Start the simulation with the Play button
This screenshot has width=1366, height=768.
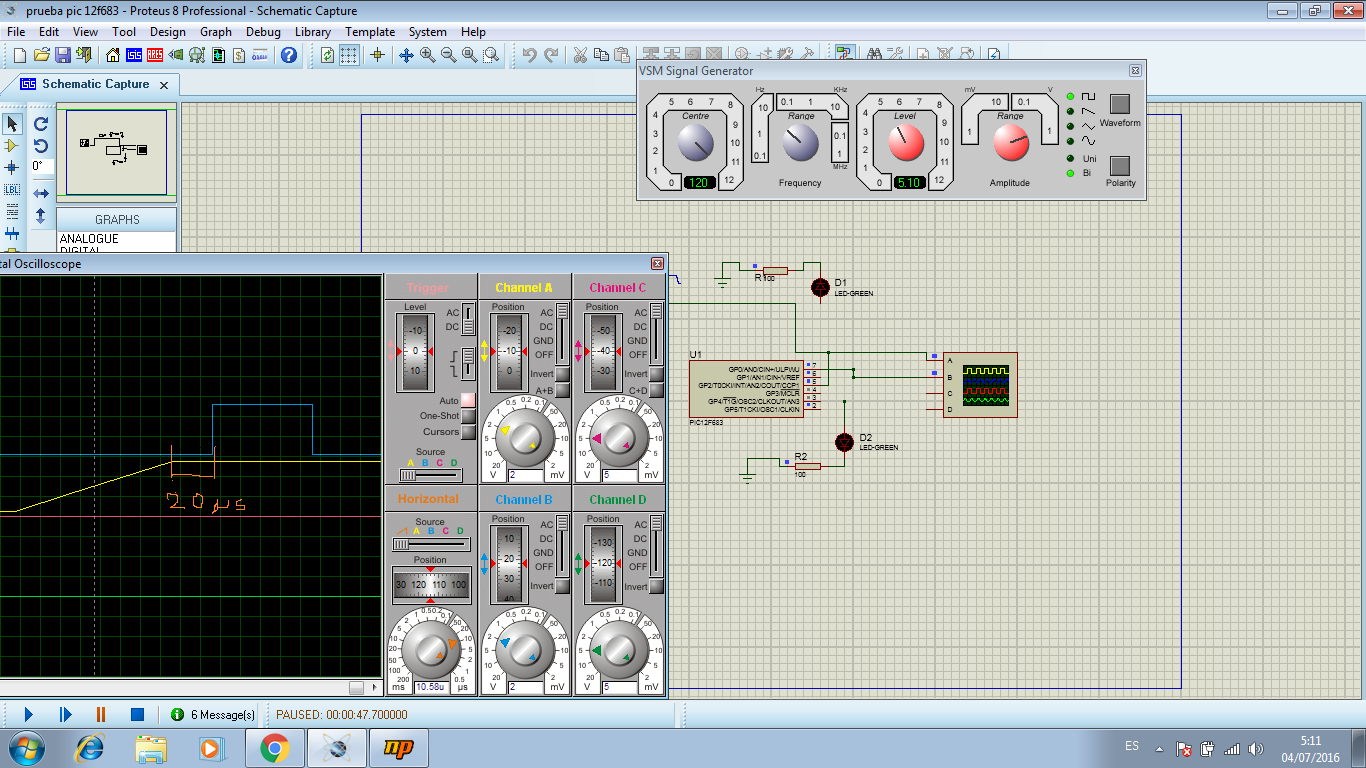tap(29, 714)
